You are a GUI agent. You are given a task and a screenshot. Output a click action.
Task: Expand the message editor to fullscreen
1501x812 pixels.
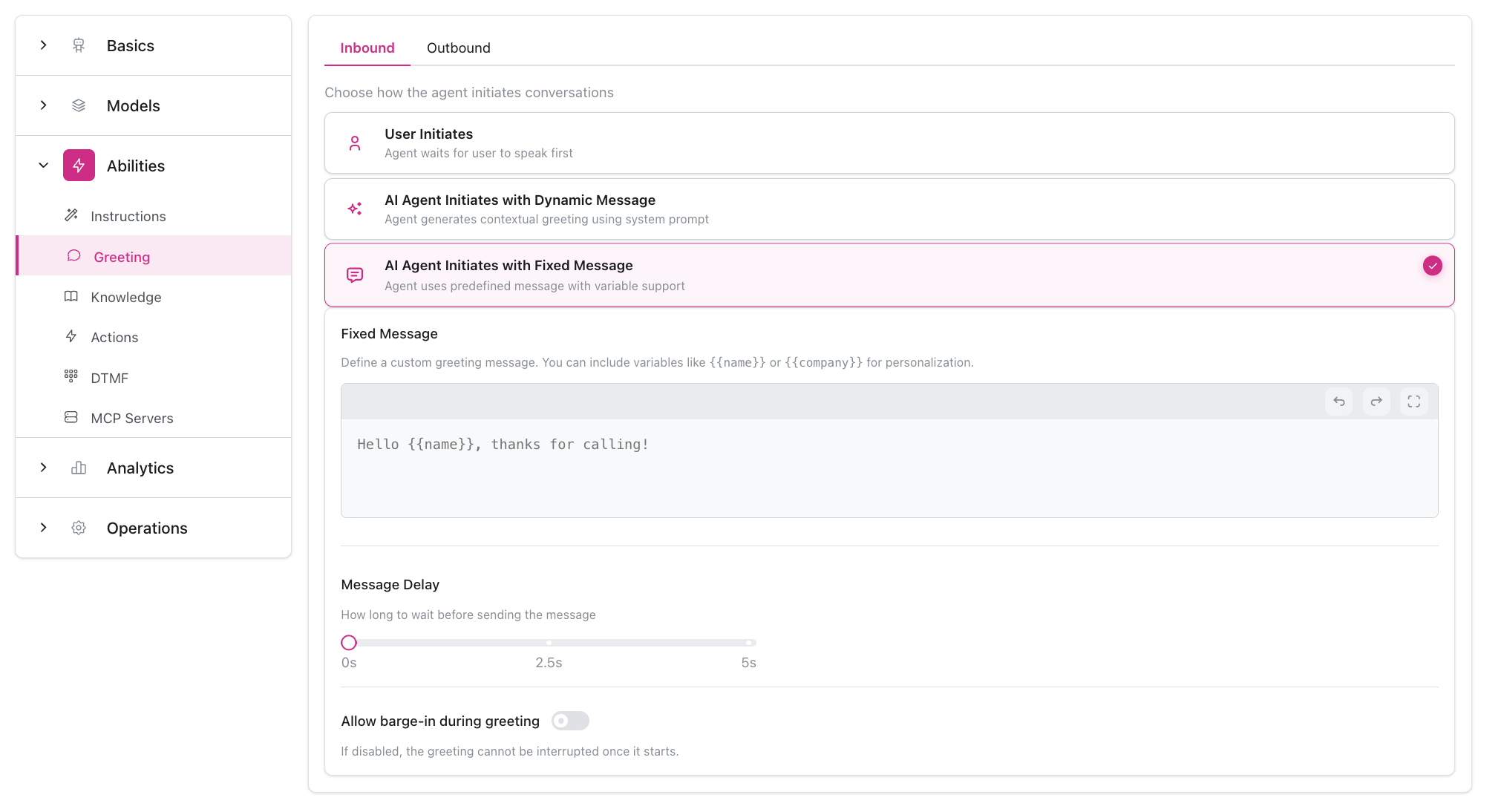tap(1414, 401)
